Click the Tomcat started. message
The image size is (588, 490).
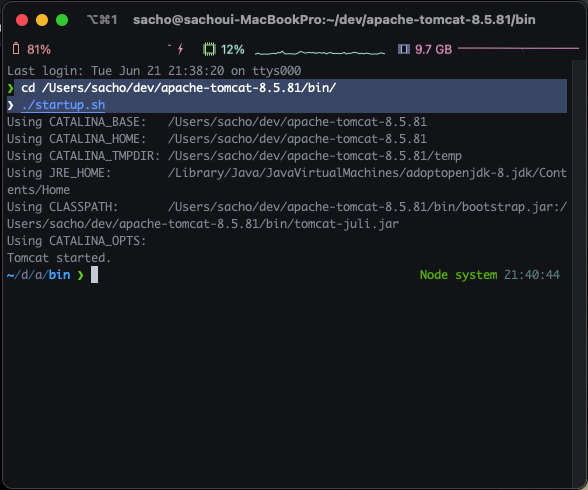pos(59,258)
